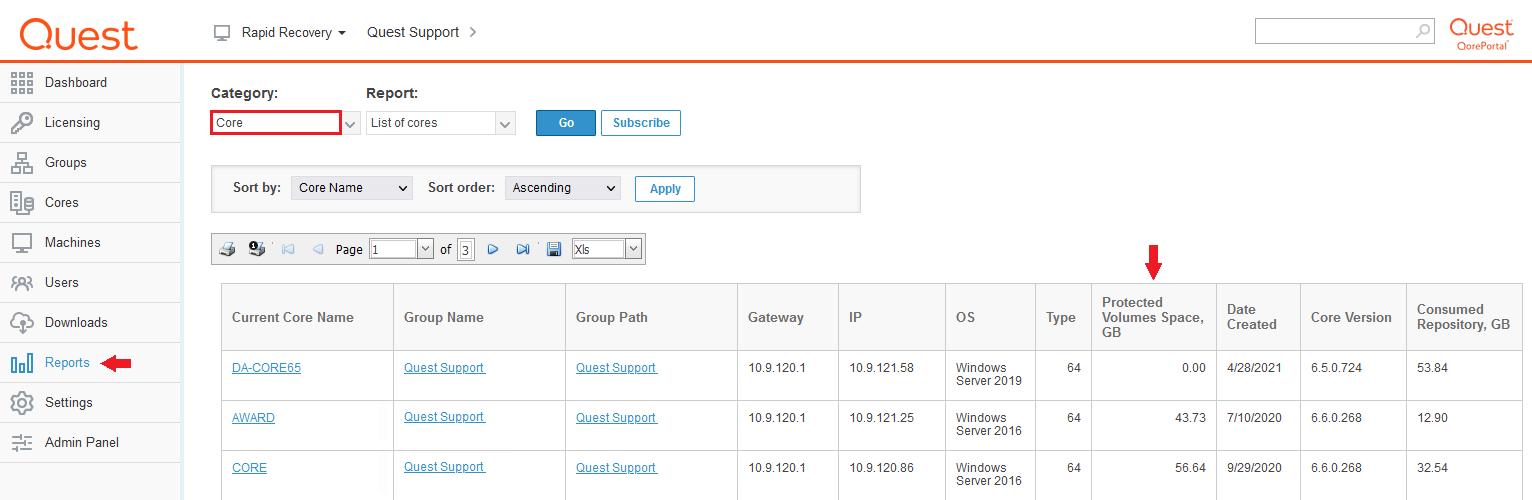Viewport: 1532px width, 500px height.
Task: Open Dashboard in the sidebar
Action: click(91, 82)
